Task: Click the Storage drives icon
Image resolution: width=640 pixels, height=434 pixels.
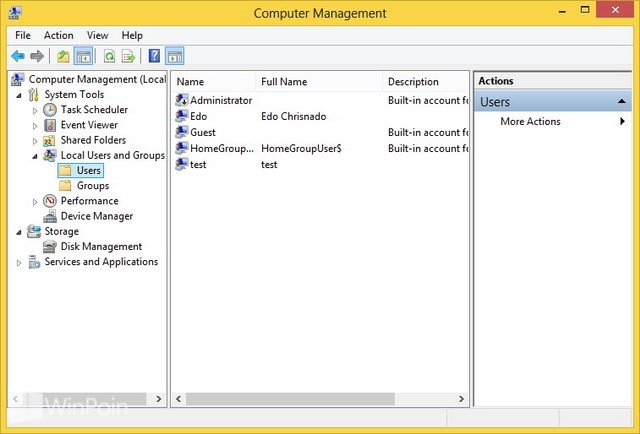Action: [34, 231]
